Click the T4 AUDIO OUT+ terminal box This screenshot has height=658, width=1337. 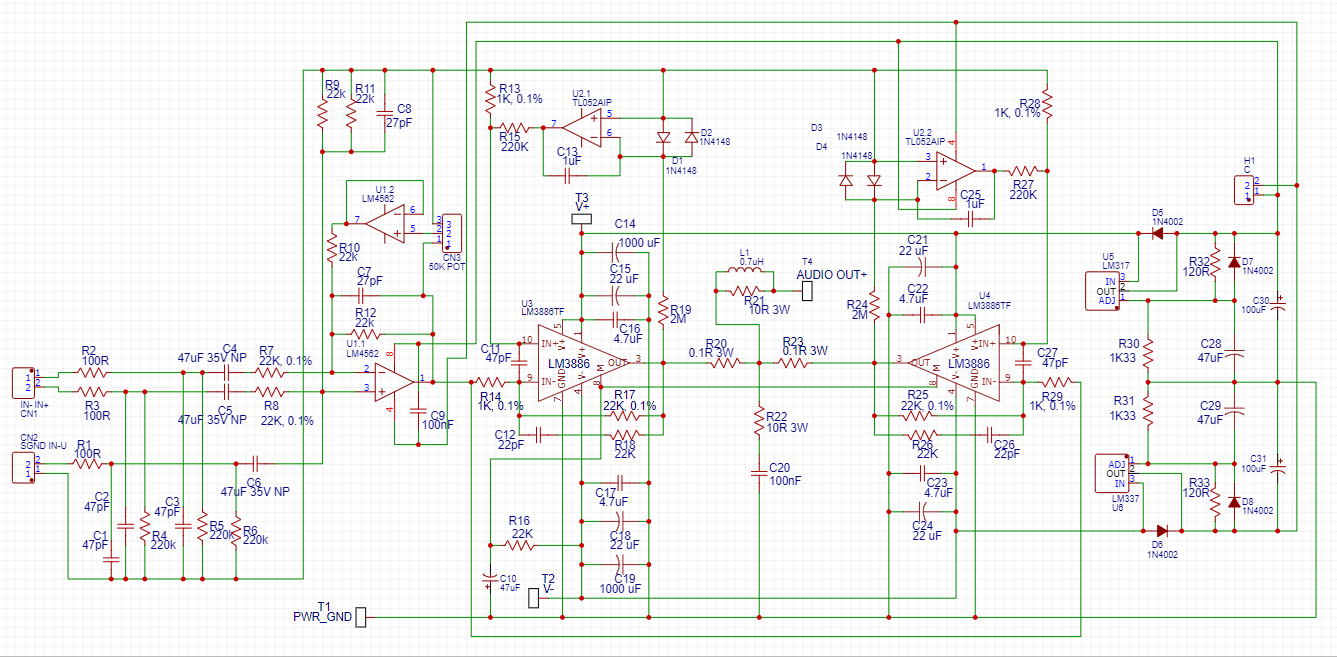(808, 290)
